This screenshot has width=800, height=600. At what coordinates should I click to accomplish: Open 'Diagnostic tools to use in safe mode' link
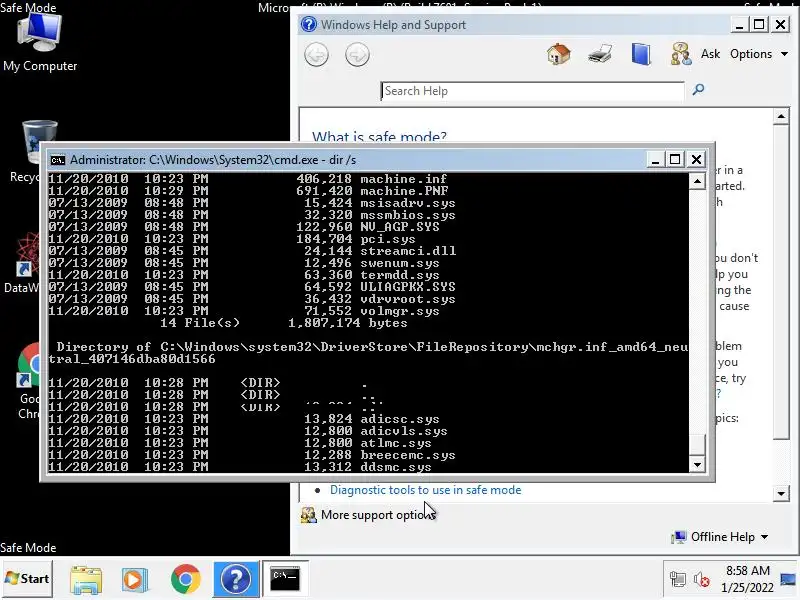point(426,490)
